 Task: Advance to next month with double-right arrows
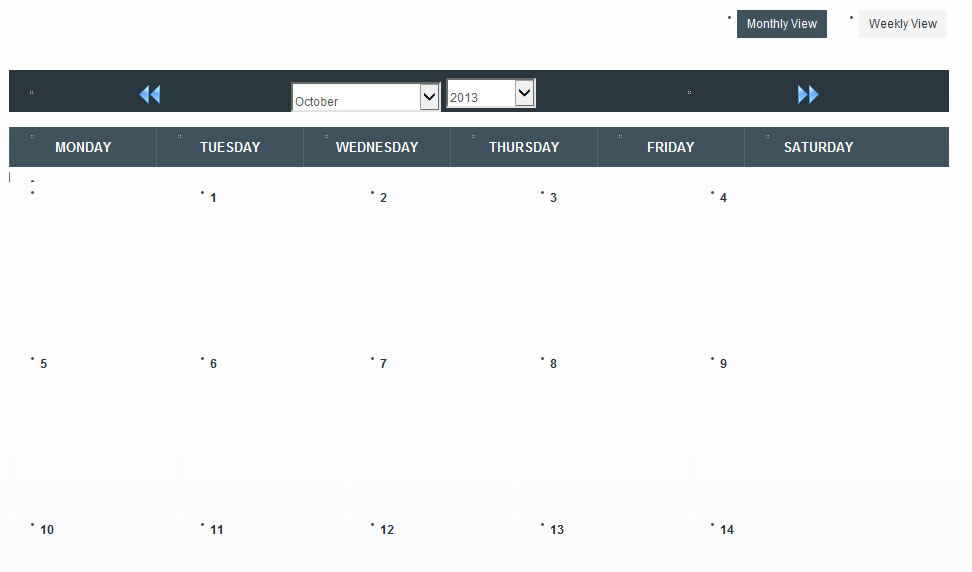point(808,94)
